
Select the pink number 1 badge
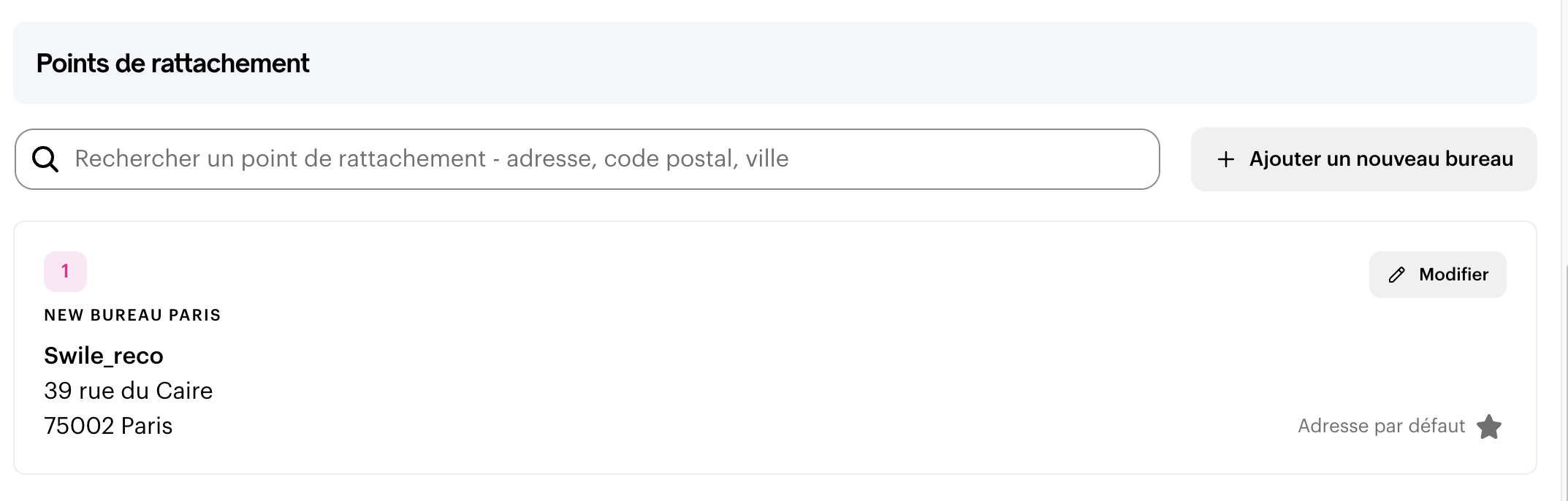pyautogui.click(x=65, y=272)
